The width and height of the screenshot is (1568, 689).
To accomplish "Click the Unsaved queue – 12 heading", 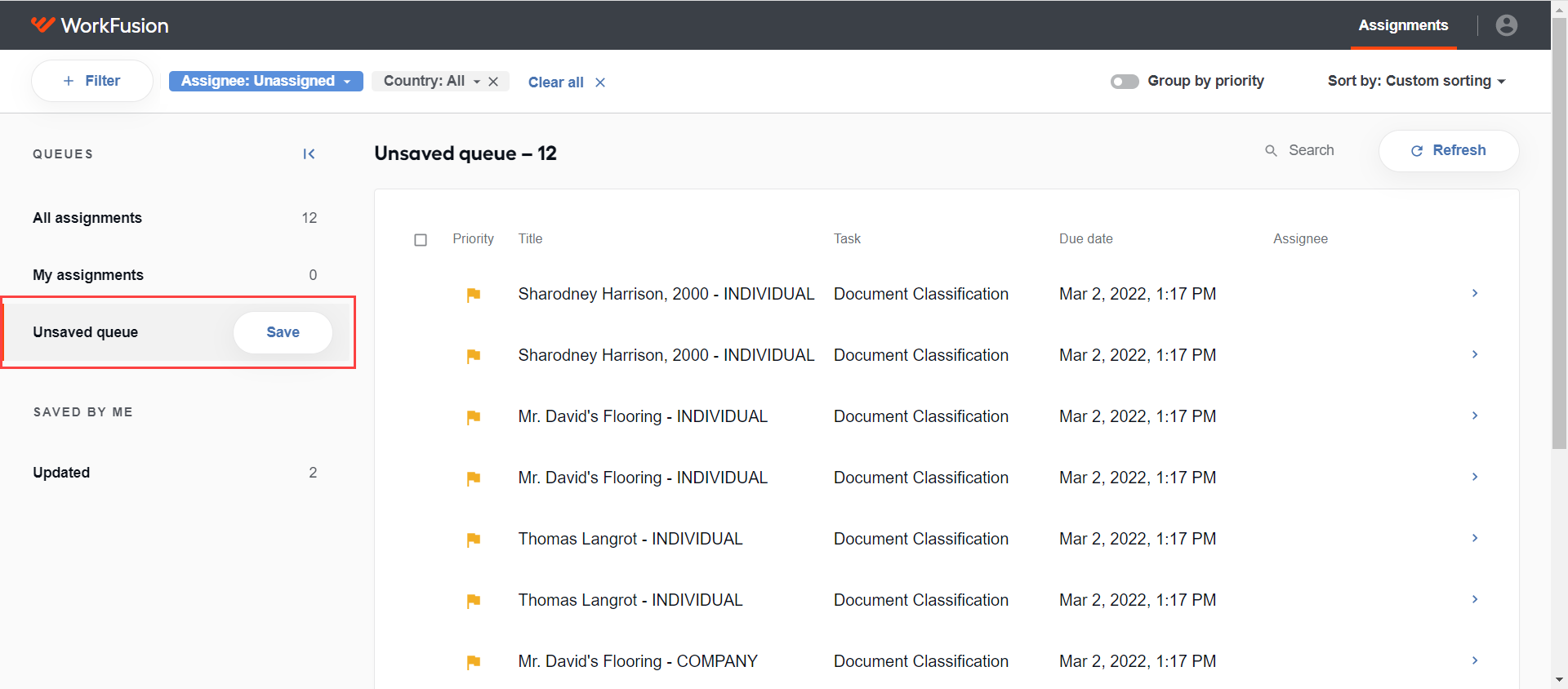I will (465, 153).
